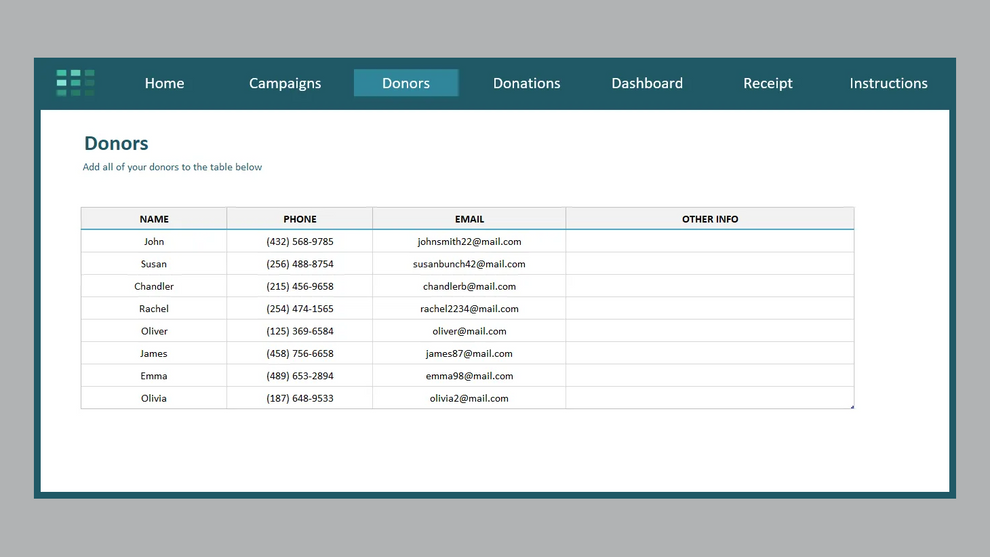Screen dimensions: 990x557
Task: Select the Donors tab
Action: [406, 83]
